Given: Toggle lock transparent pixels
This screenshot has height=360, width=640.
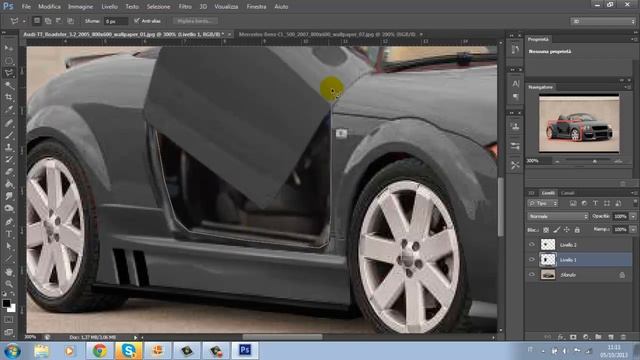Looking at the screenshot, I should pos(546,230).
